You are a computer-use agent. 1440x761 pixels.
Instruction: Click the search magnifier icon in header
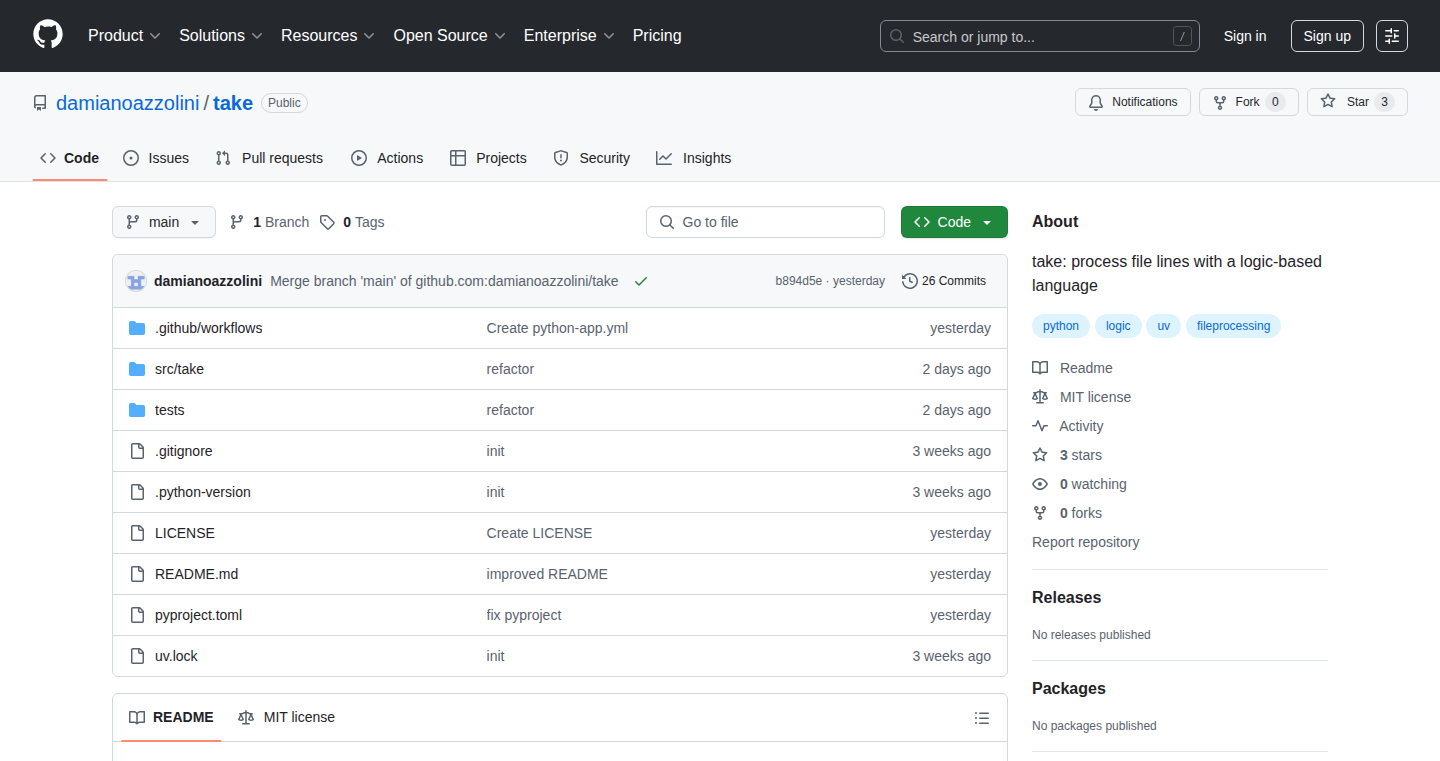point(897,37)
